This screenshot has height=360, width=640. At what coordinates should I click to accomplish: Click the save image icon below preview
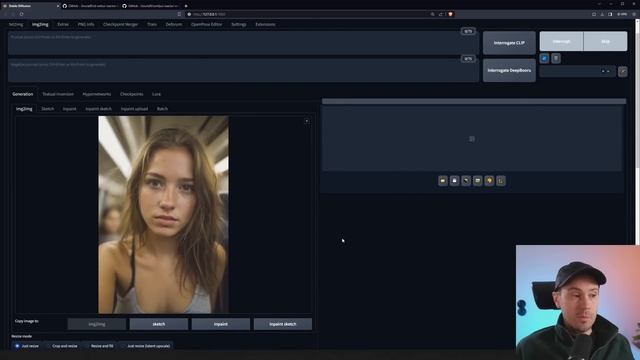pos(454,181)
